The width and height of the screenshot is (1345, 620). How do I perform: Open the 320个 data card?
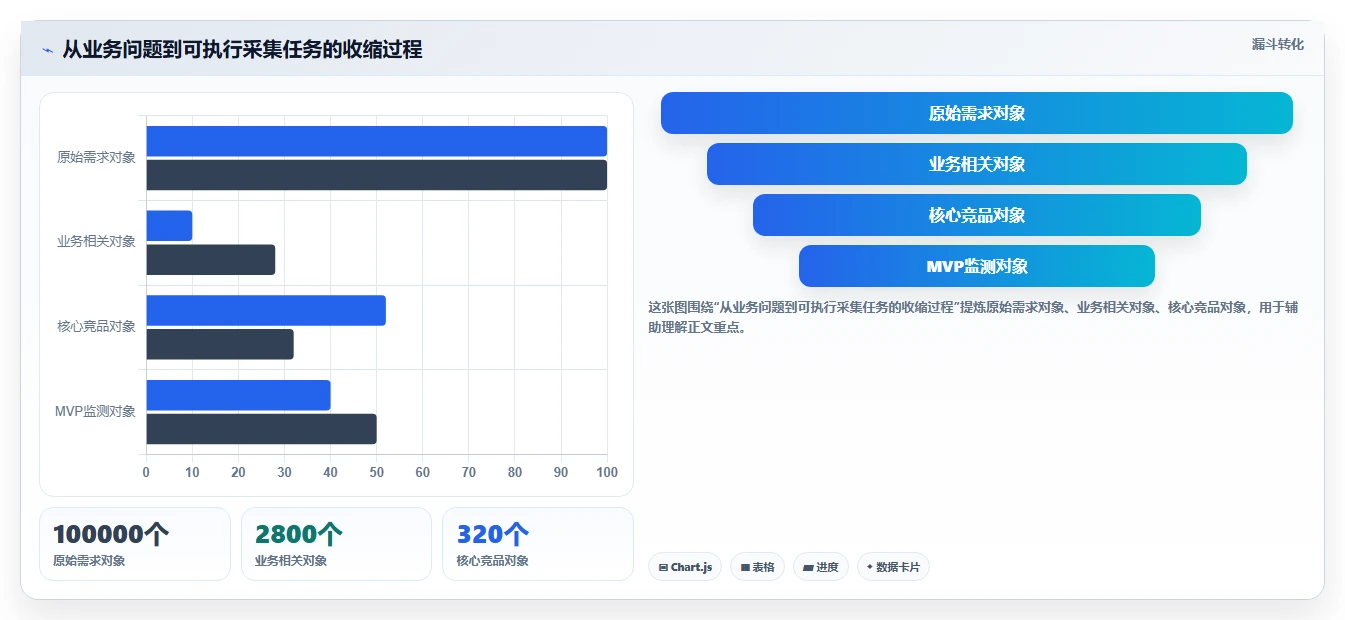(x=538, y=544)
